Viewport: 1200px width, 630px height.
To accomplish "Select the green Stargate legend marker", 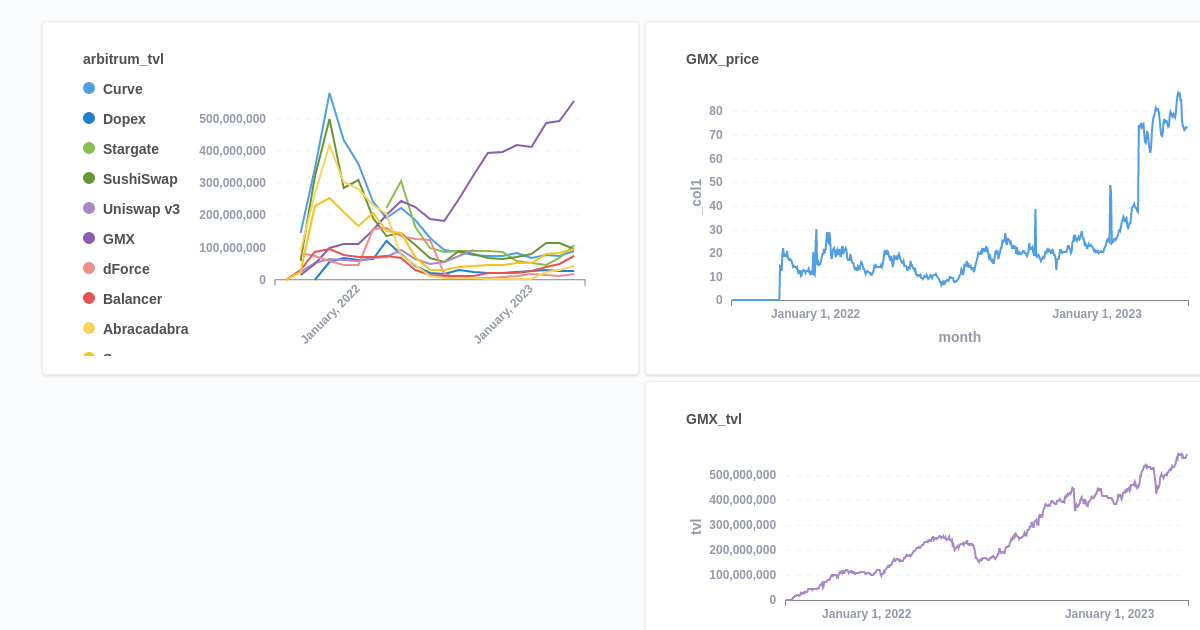I will point(89,149).
